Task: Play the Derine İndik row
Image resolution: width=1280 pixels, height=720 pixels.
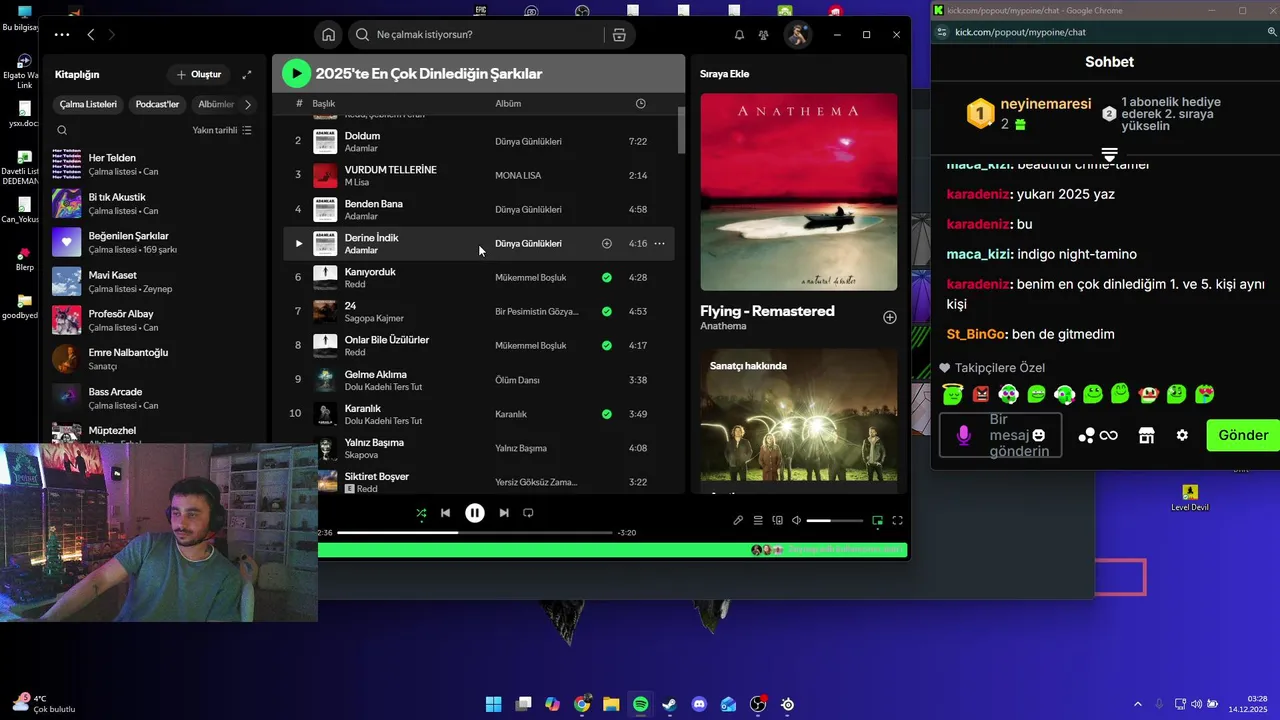Action: [298, 243]
